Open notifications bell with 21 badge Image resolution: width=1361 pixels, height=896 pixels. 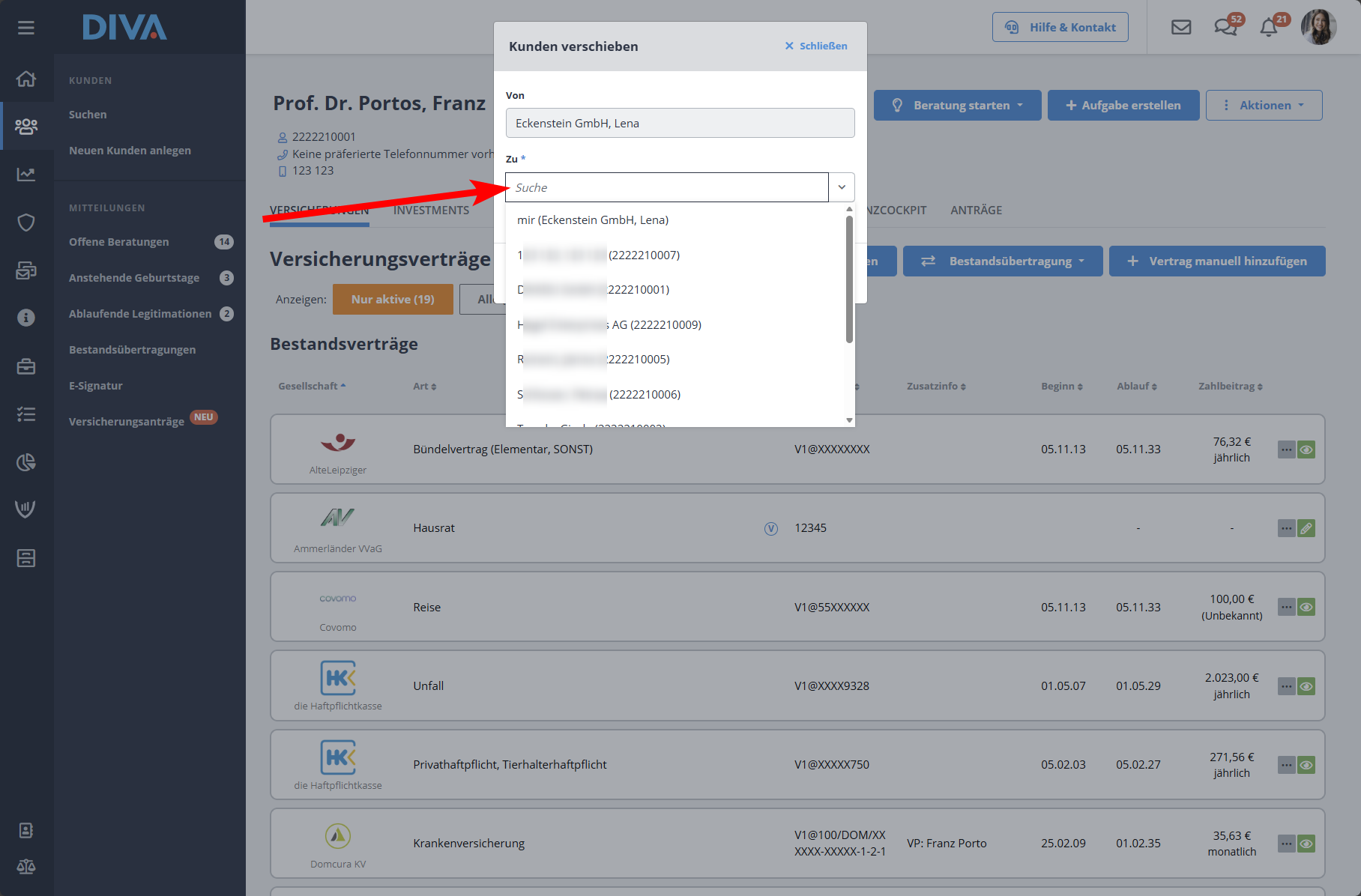tap(1269, 28)
